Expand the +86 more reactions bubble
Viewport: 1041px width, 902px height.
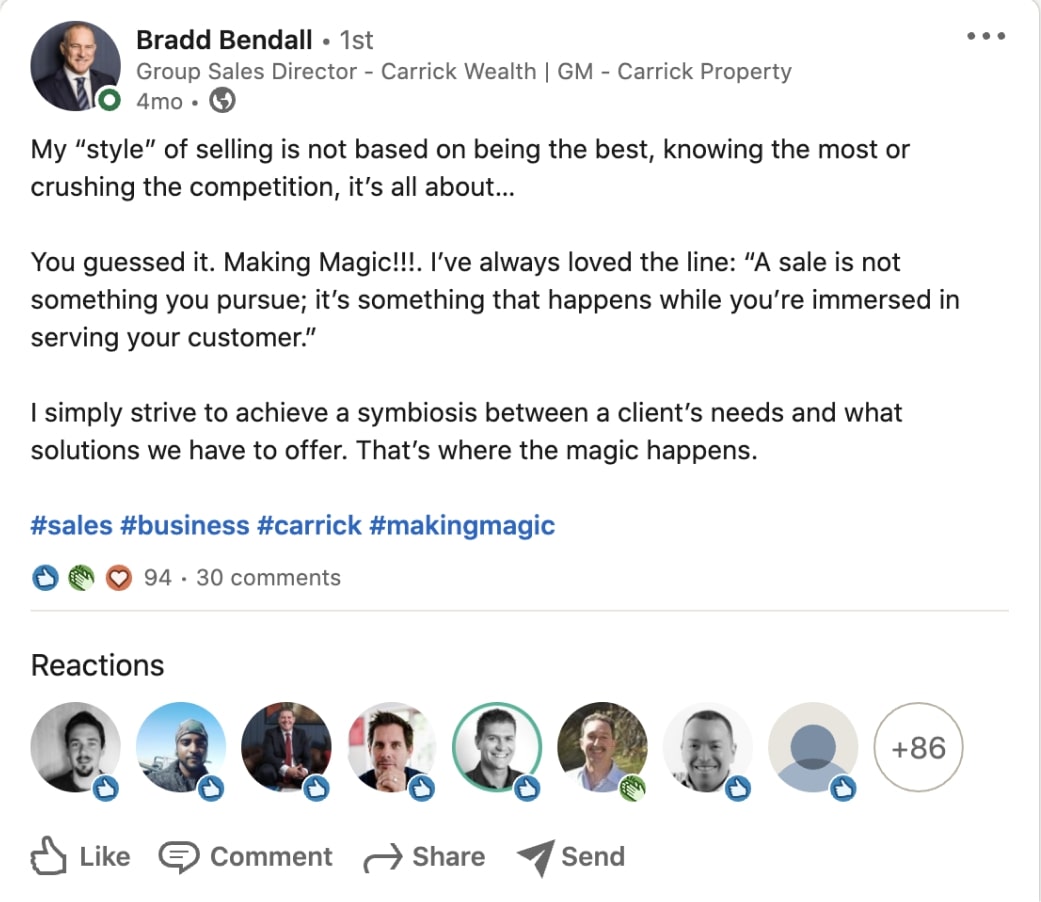tap(918, 748)
